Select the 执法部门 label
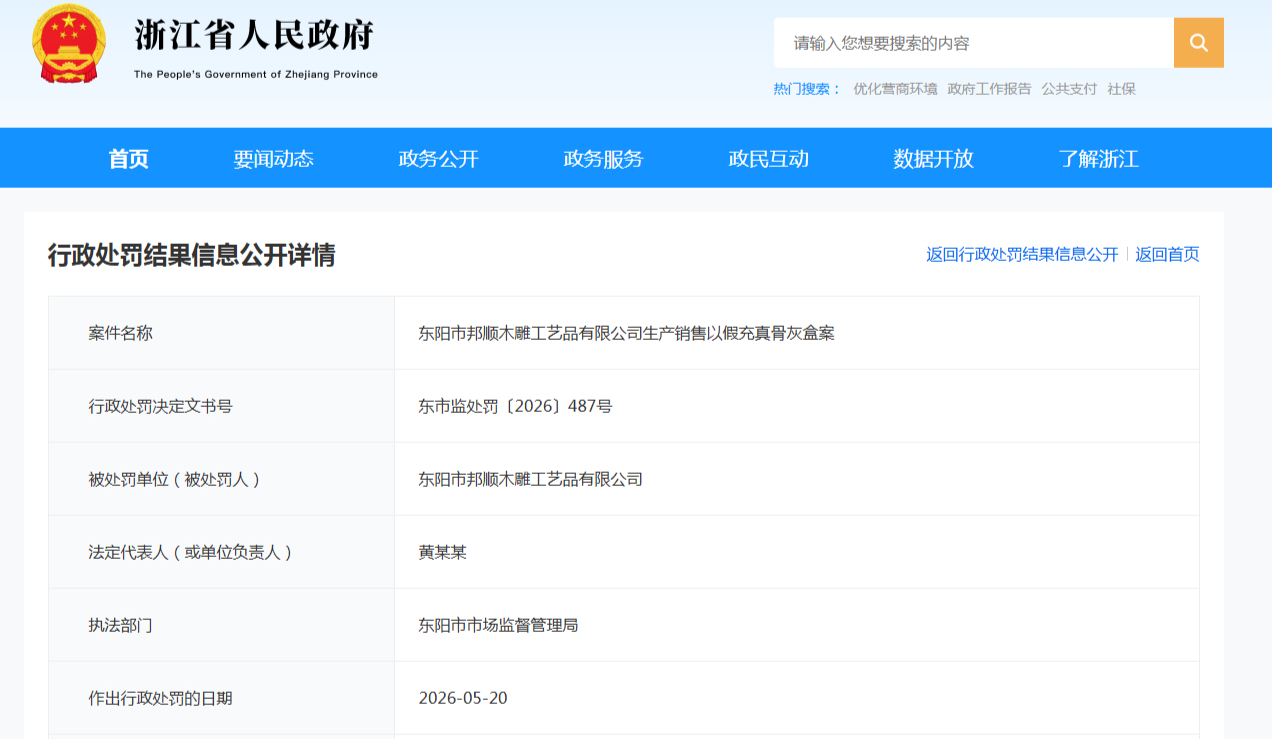 coord(121,625)
